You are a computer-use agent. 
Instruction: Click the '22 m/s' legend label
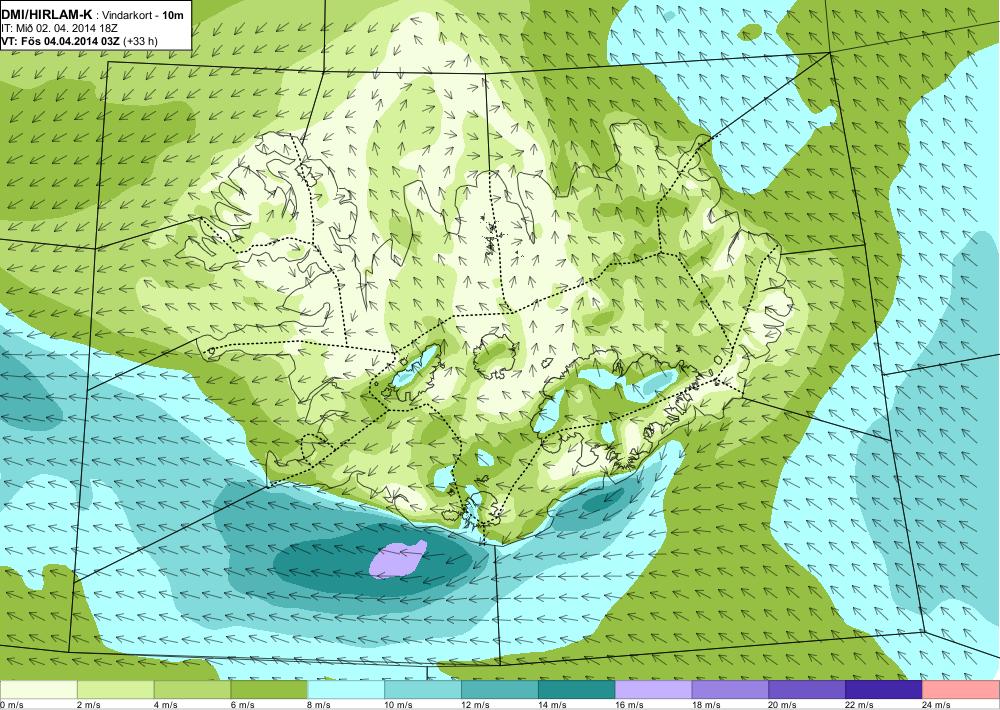(x=860, y=705)
